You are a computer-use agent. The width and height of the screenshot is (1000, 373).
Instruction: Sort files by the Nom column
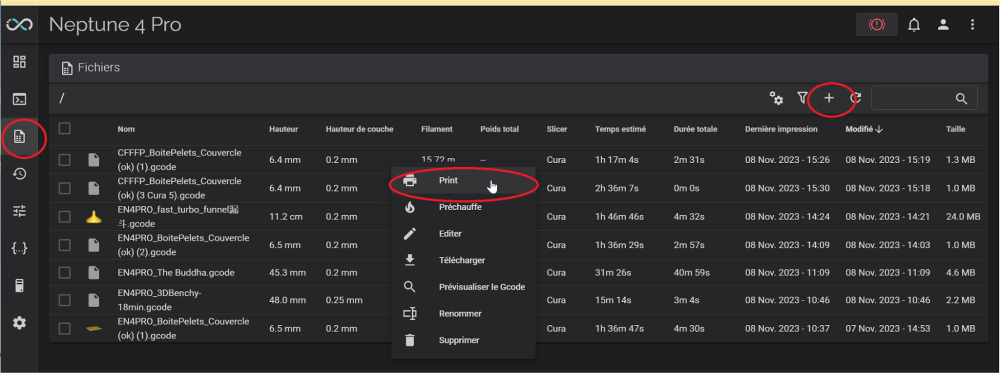click(x=126, y=129)
